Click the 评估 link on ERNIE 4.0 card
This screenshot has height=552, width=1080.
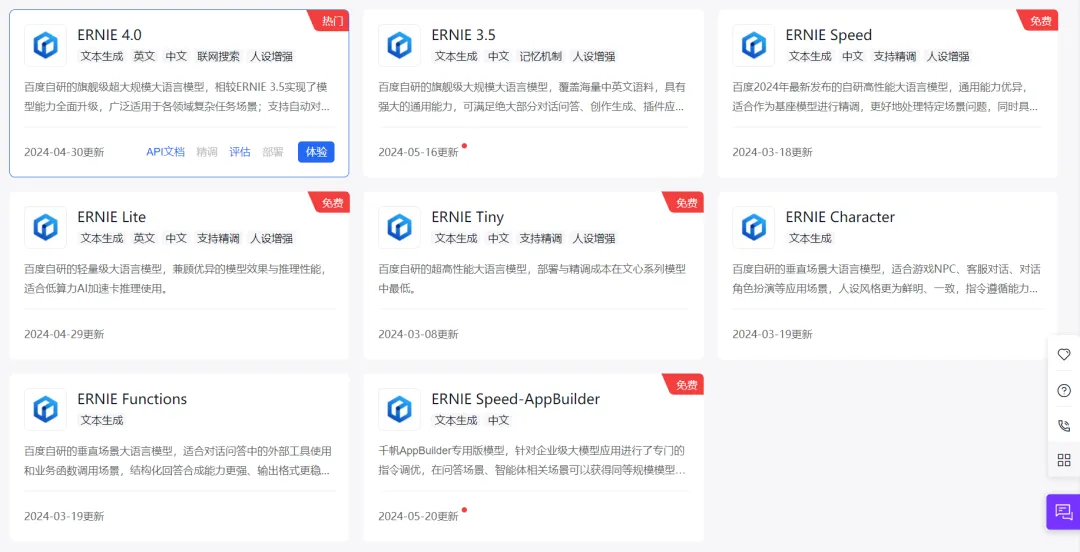(240, 152)
